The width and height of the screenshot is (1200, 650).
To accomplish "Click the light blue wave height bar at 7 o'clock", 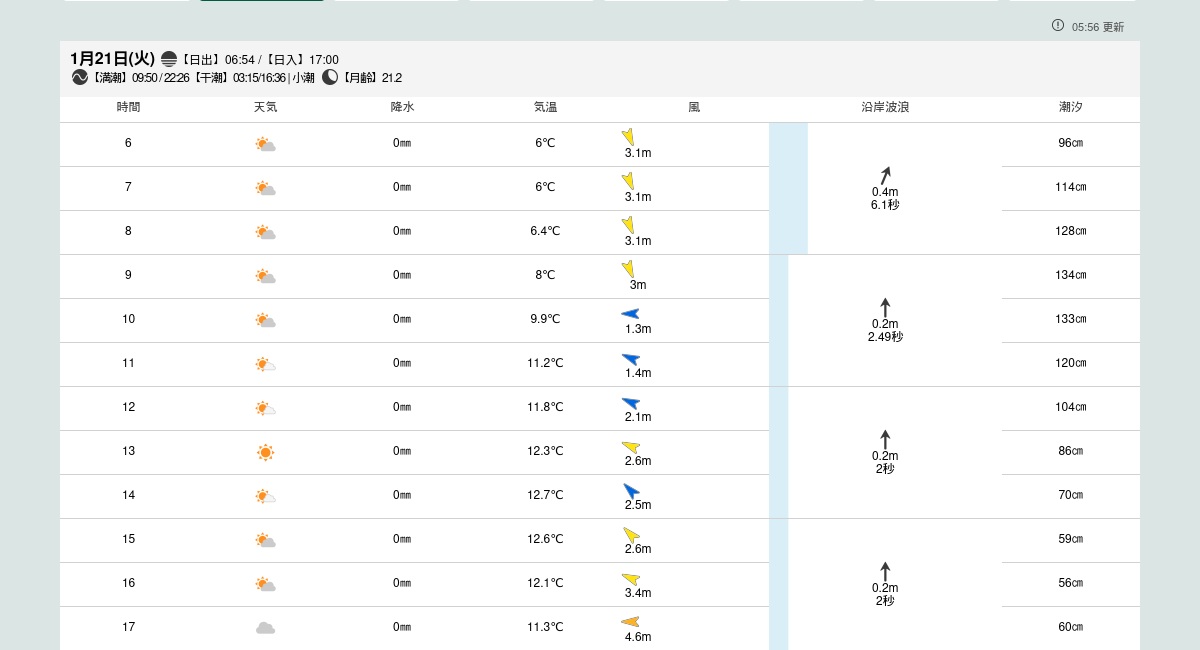I will coord(788,188).
